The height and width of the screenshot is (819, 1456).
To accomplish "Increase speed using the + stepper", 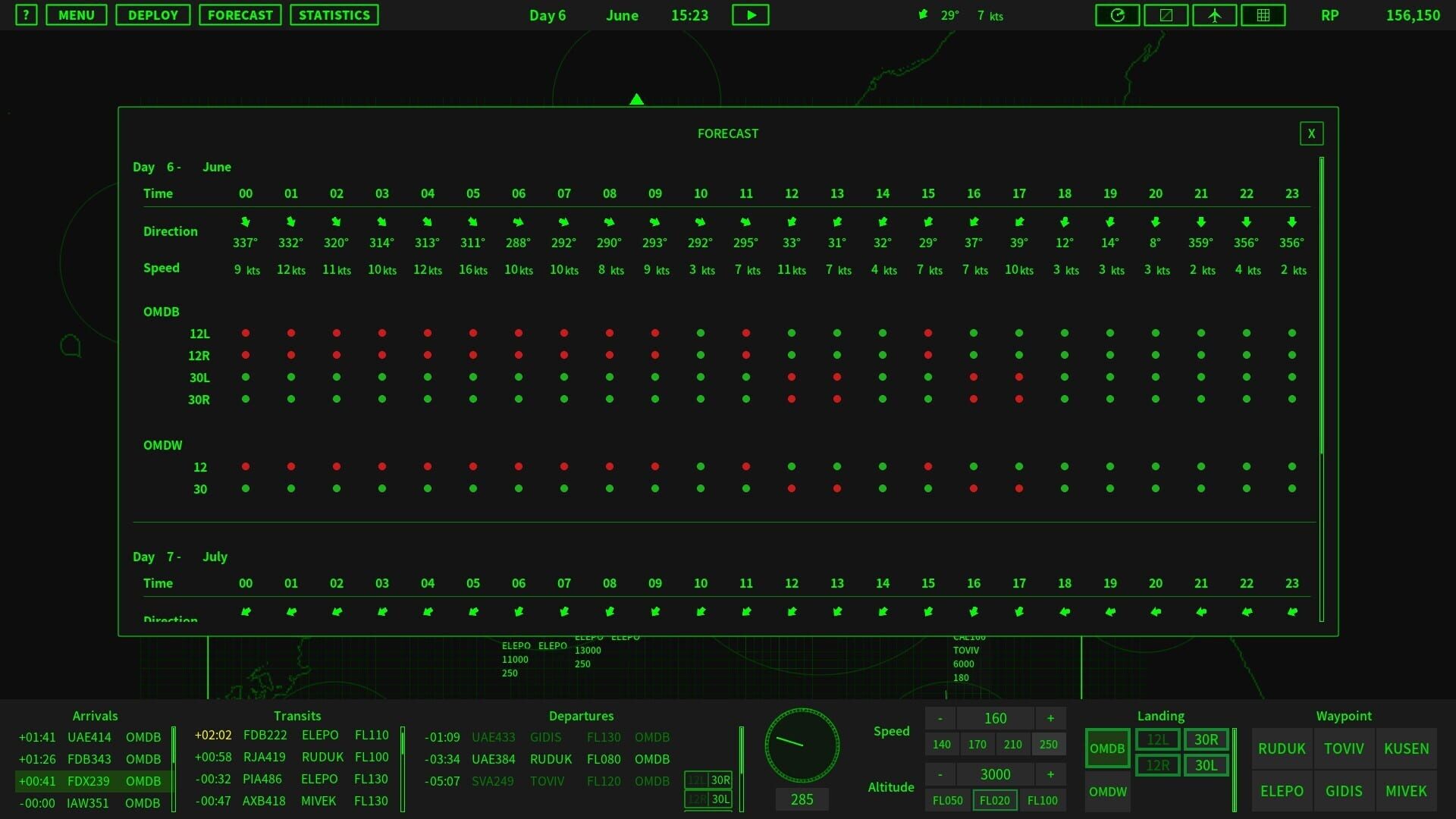I will [1050, 718].
